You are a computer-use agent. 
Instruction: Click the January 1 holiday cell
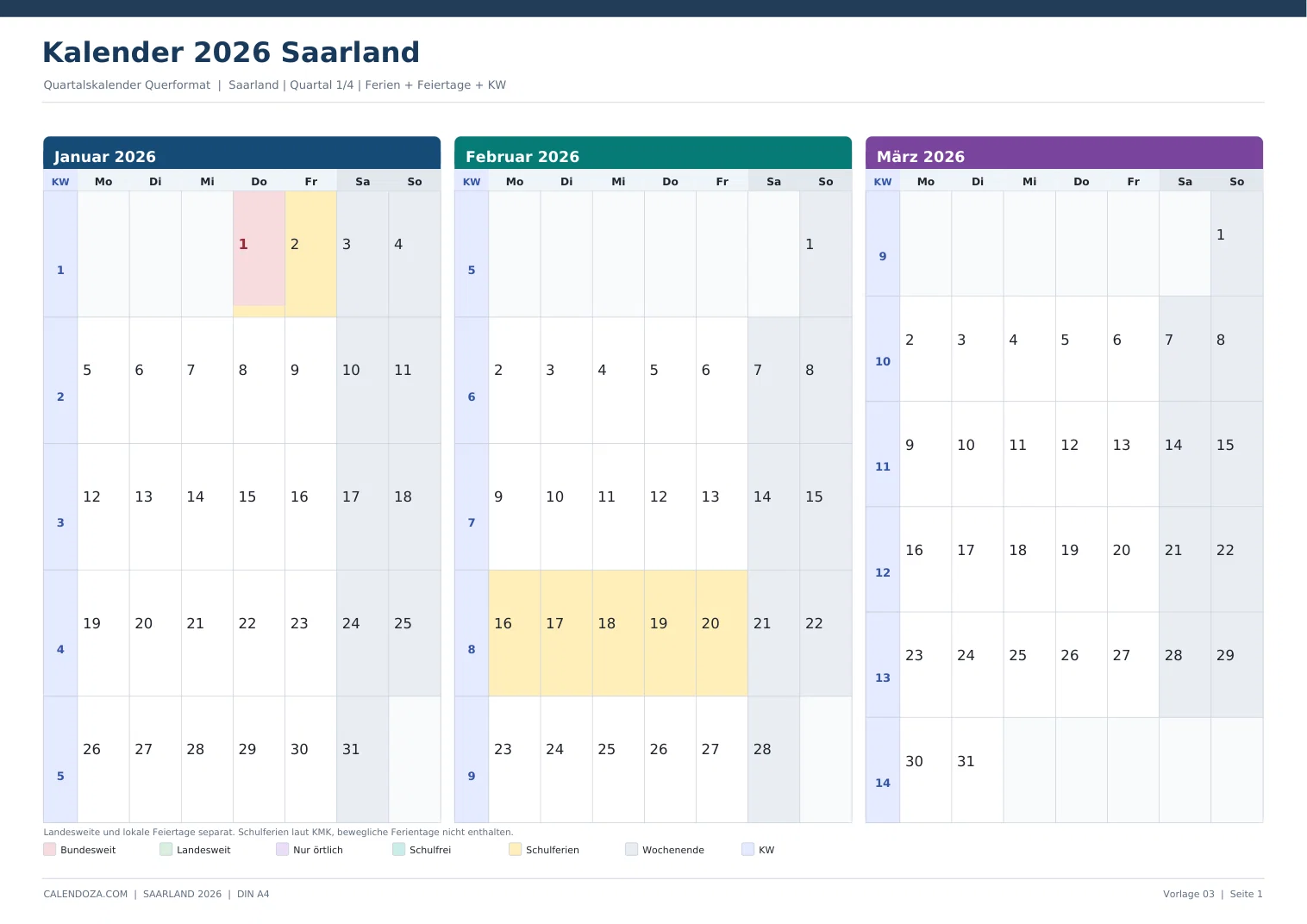click(x=260, y=253)
